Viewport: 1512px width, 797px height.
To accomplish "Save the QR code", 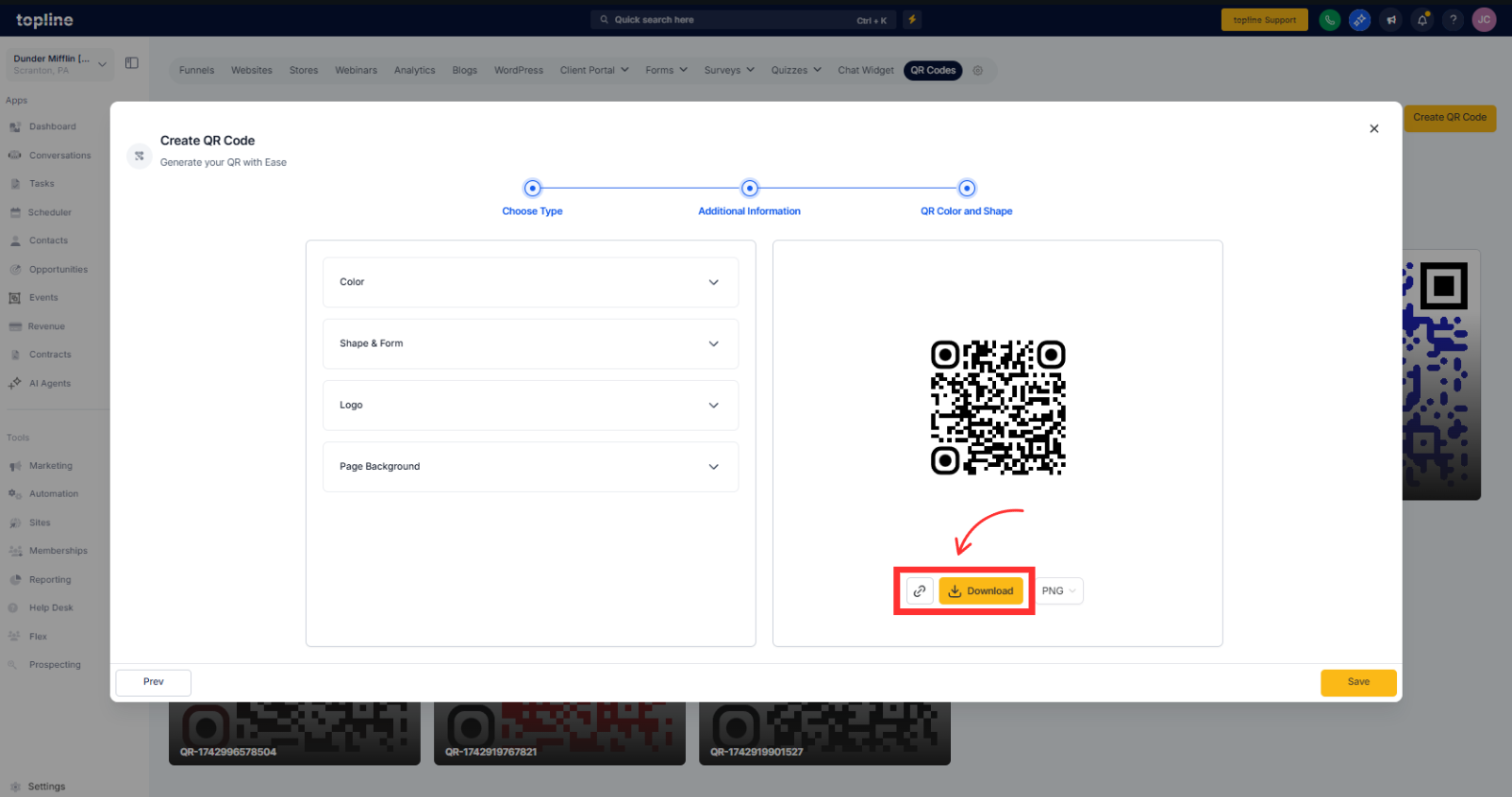I will 1358,683.
